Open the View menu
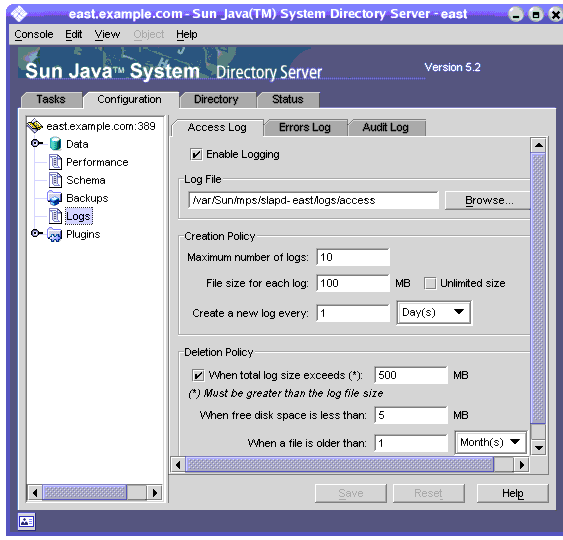563x540 pixels. 107,34
